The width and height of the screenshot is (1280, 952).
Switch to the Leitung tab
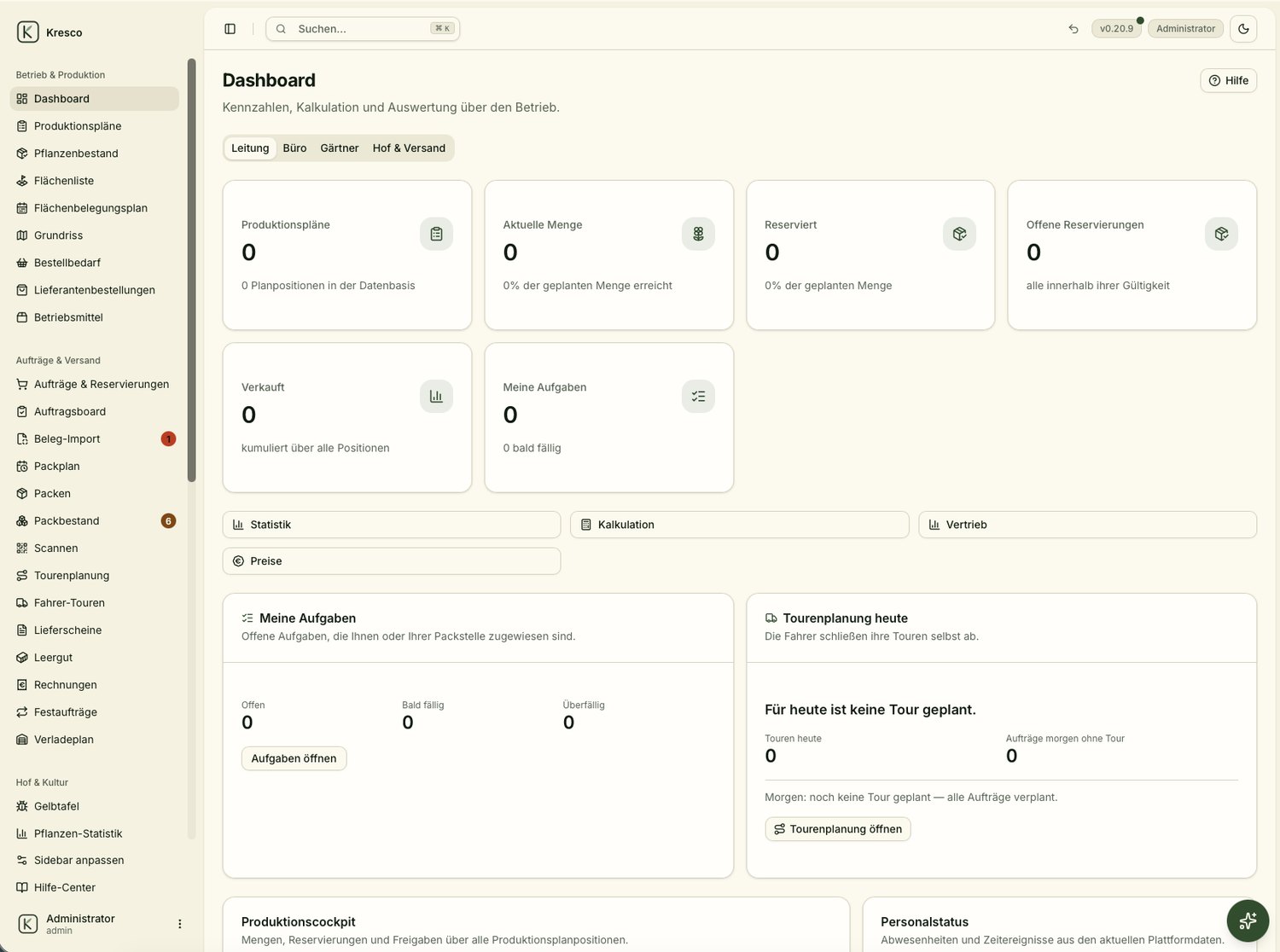tap(250, 148)
